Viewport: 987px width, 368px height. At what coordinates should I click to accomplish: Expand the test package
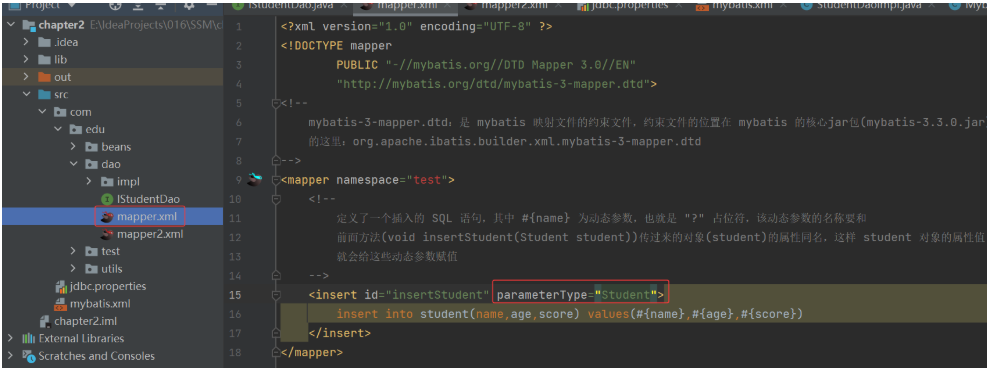click(x=74, y=252)
